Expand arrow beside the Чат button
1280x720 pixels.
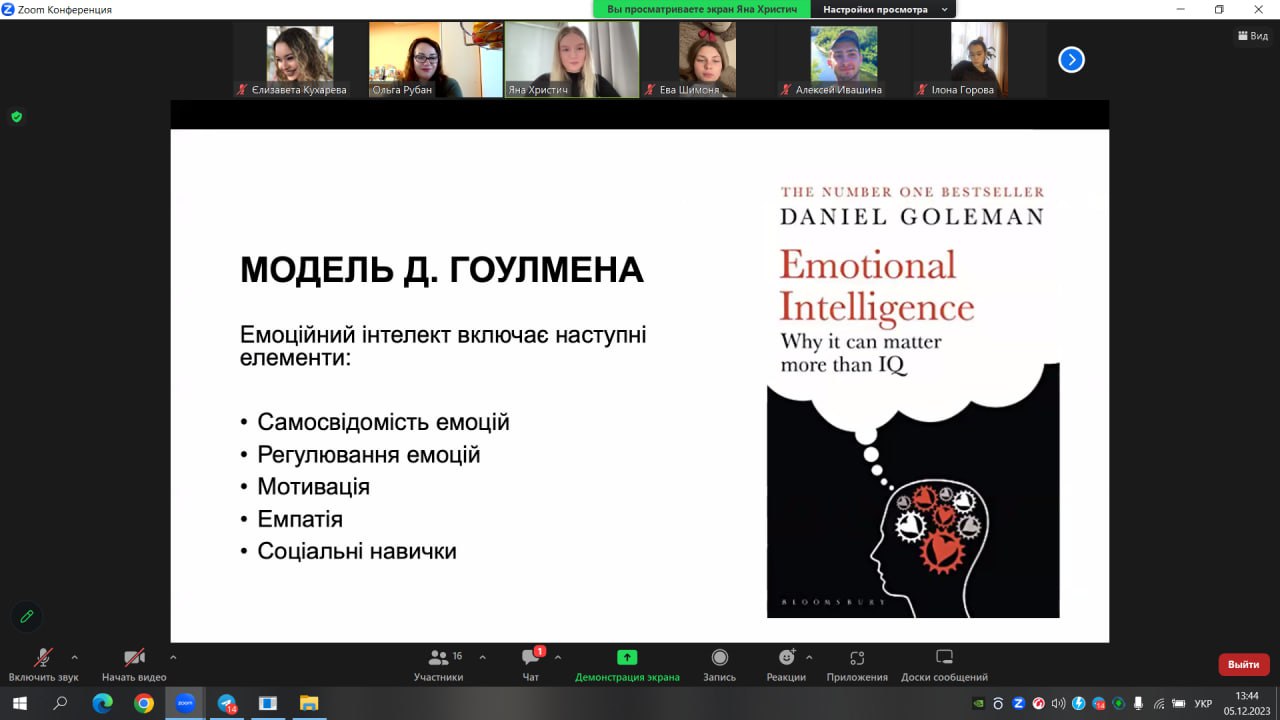click(558, 658)
